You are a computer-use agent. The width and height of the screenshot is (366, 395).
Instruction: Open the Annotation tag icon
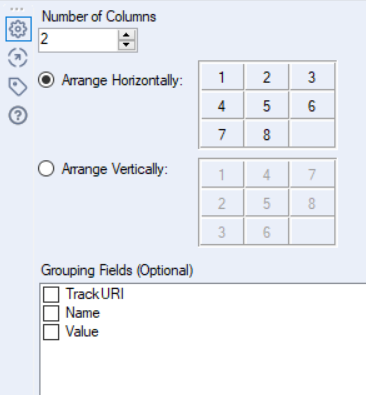click(x=18, y=87)
